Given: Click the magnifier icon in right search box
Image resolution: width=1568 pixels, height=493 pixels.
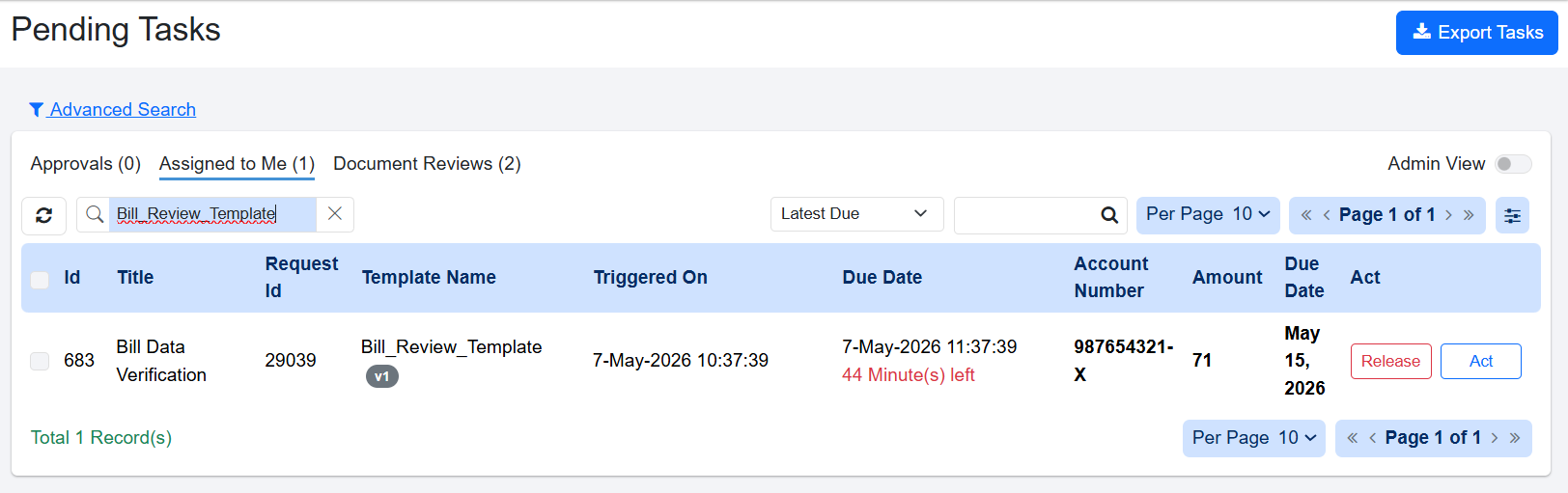Looking at the screenshot, I should (1109, 215).
